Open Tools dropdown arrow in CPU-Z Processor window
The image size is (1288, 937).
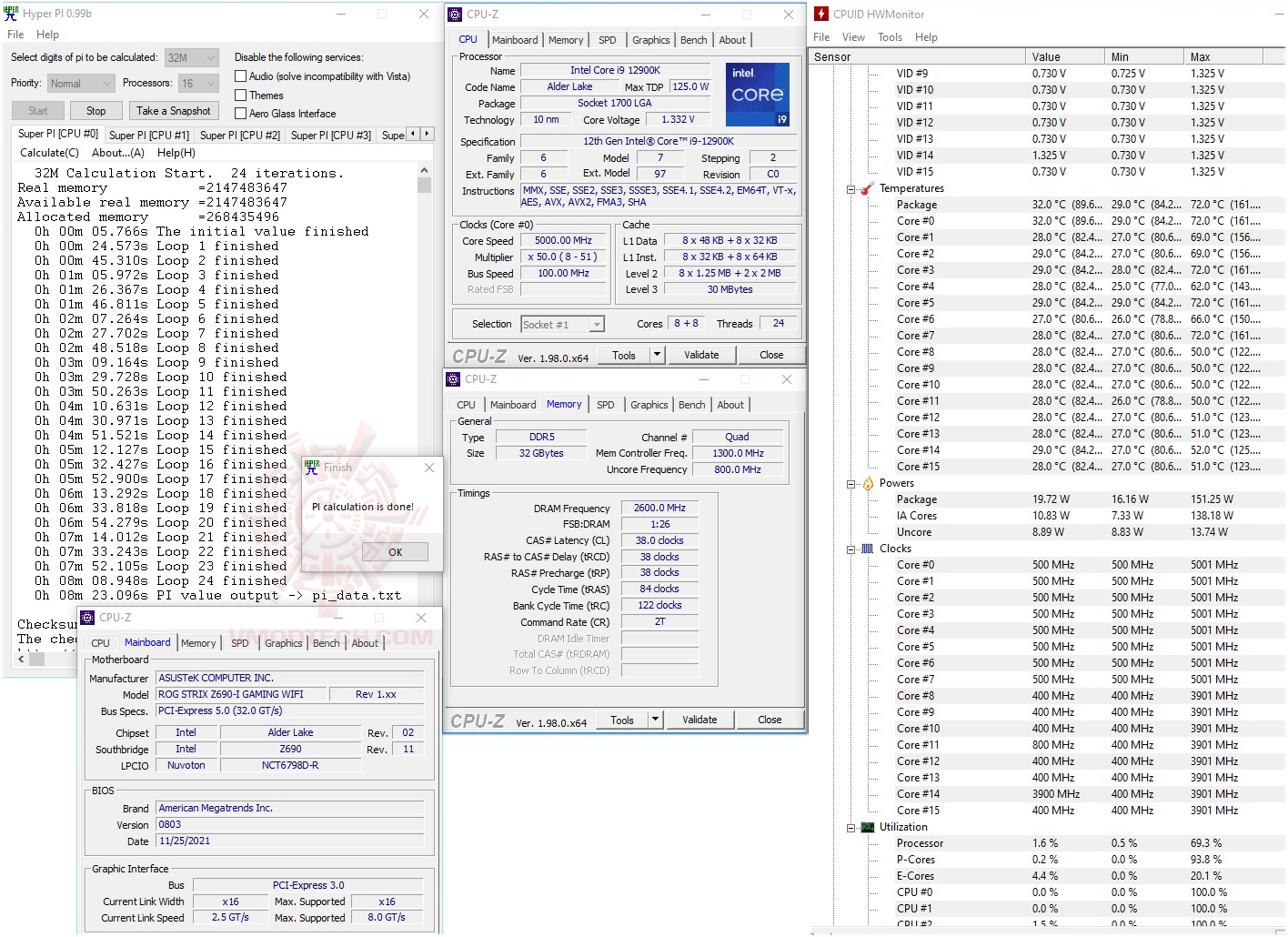pyautogui.click(x=658, y=355)
